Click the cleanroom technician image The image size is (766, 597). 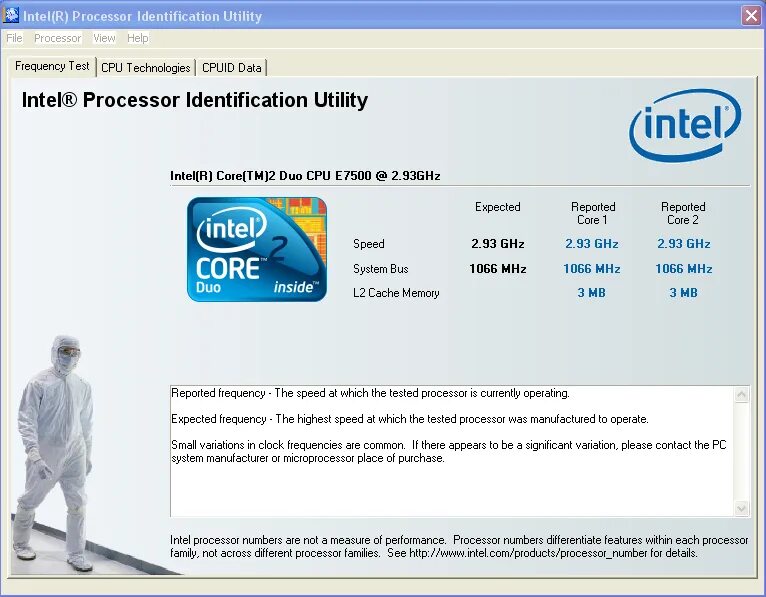click(54, 453)
